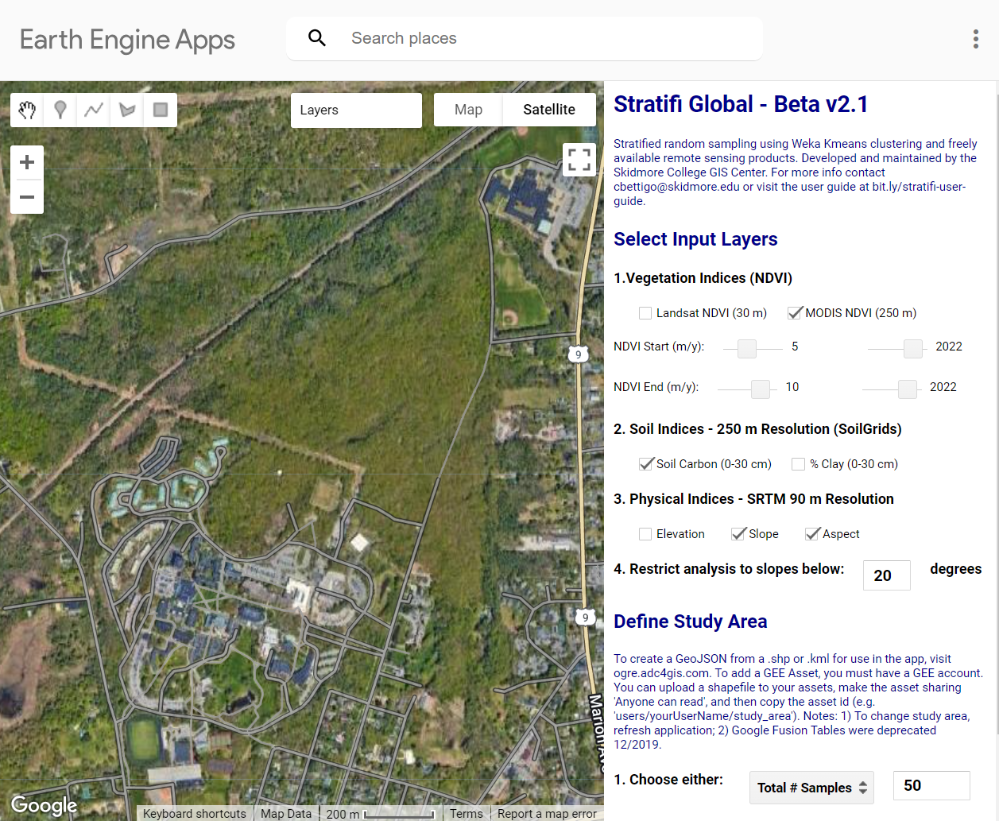The height and width of the screenshot is (821, 999).
Task: Switch to the Map view tab
Action: [x=468, y=110]
